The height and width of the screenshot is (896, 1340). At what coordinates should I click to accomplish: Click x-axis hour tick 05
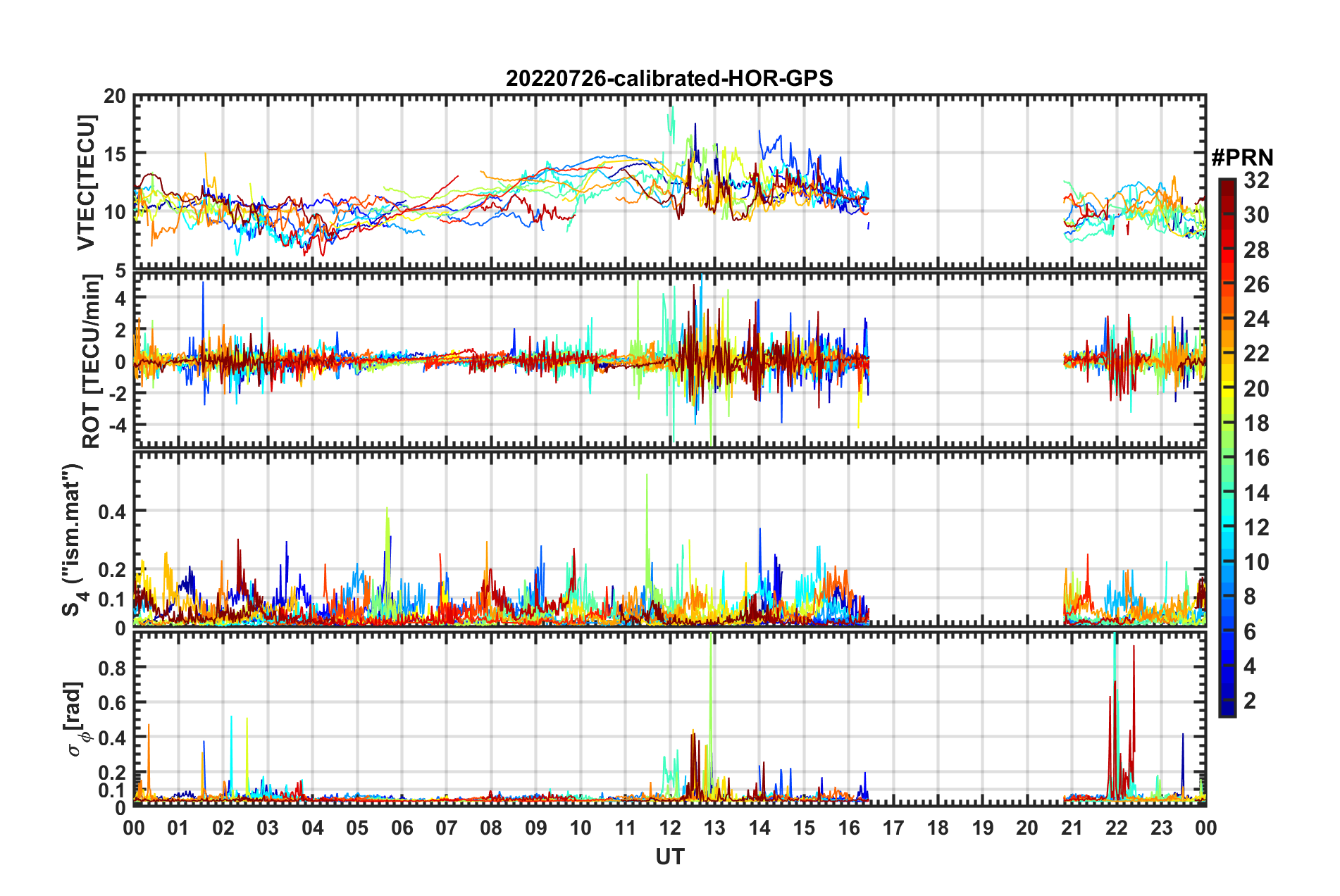(357, 828)
